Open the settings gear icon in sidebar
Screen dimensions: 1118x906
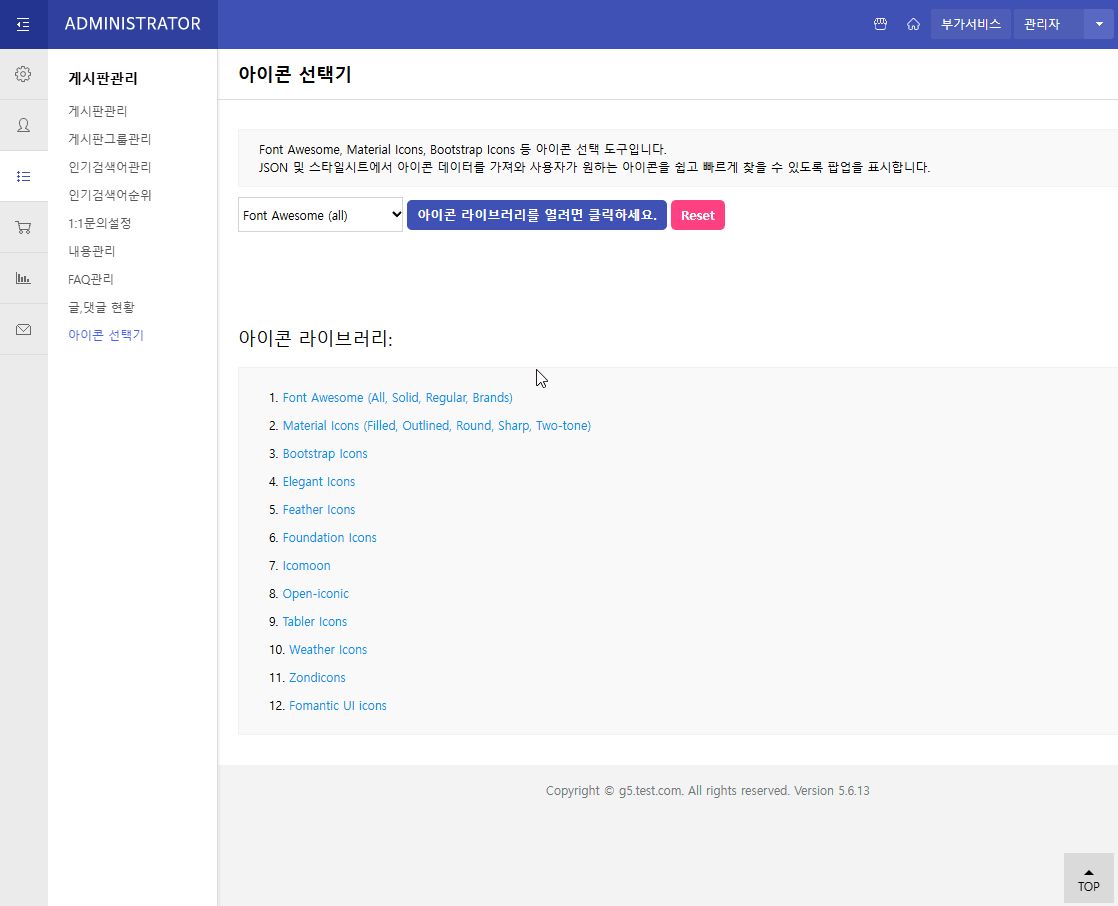coord(24,73)
